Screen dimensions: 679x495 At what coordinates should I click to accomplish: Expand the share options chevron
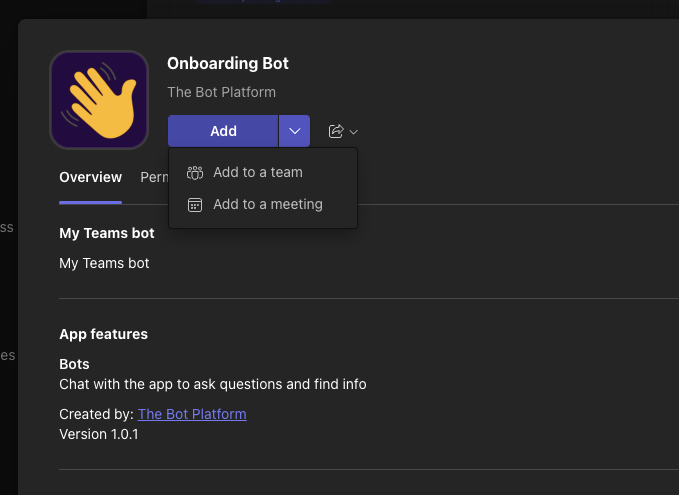pyautogui.click(x=353, y=132)
